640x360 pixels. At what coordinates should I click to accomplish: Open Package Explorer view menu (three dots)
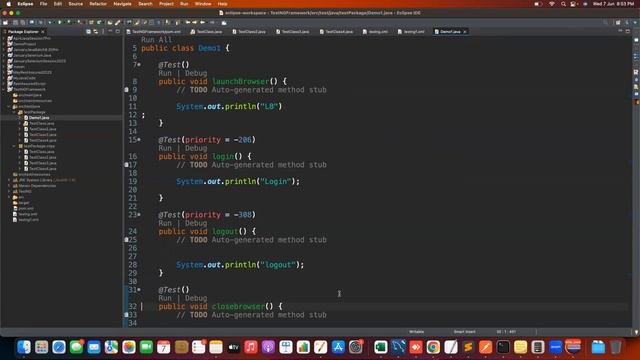click(103, 31)
